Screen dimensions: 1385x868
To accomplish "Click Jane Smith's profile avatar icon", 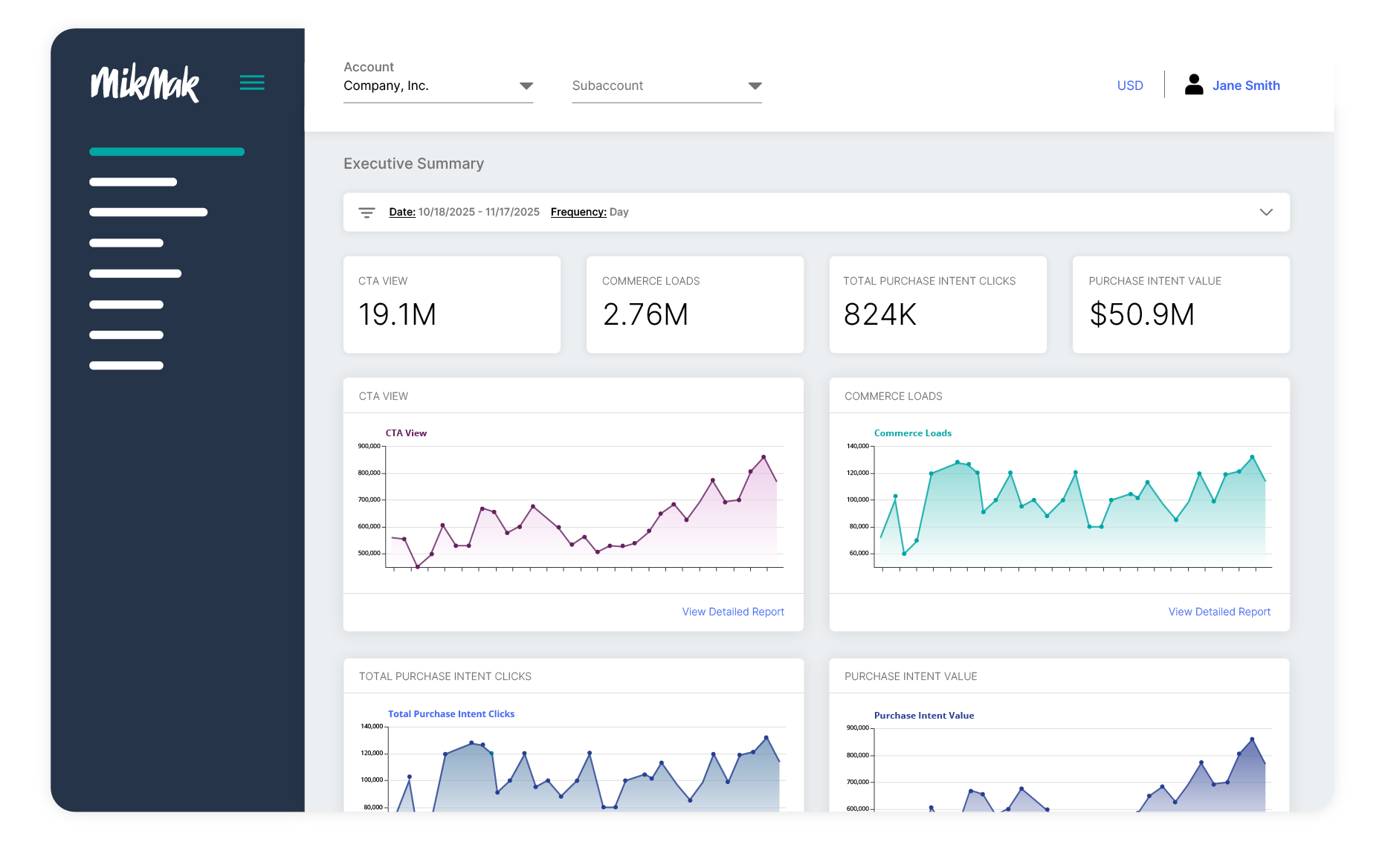I will point(1194,85).
